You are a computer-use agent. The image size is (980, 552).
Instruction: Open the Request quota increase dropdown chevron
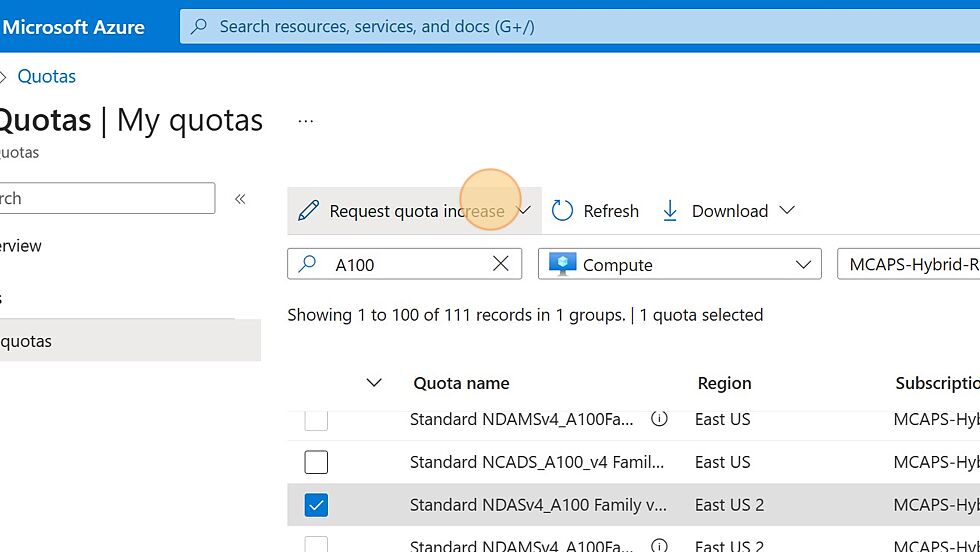click(x=525, y=211)
